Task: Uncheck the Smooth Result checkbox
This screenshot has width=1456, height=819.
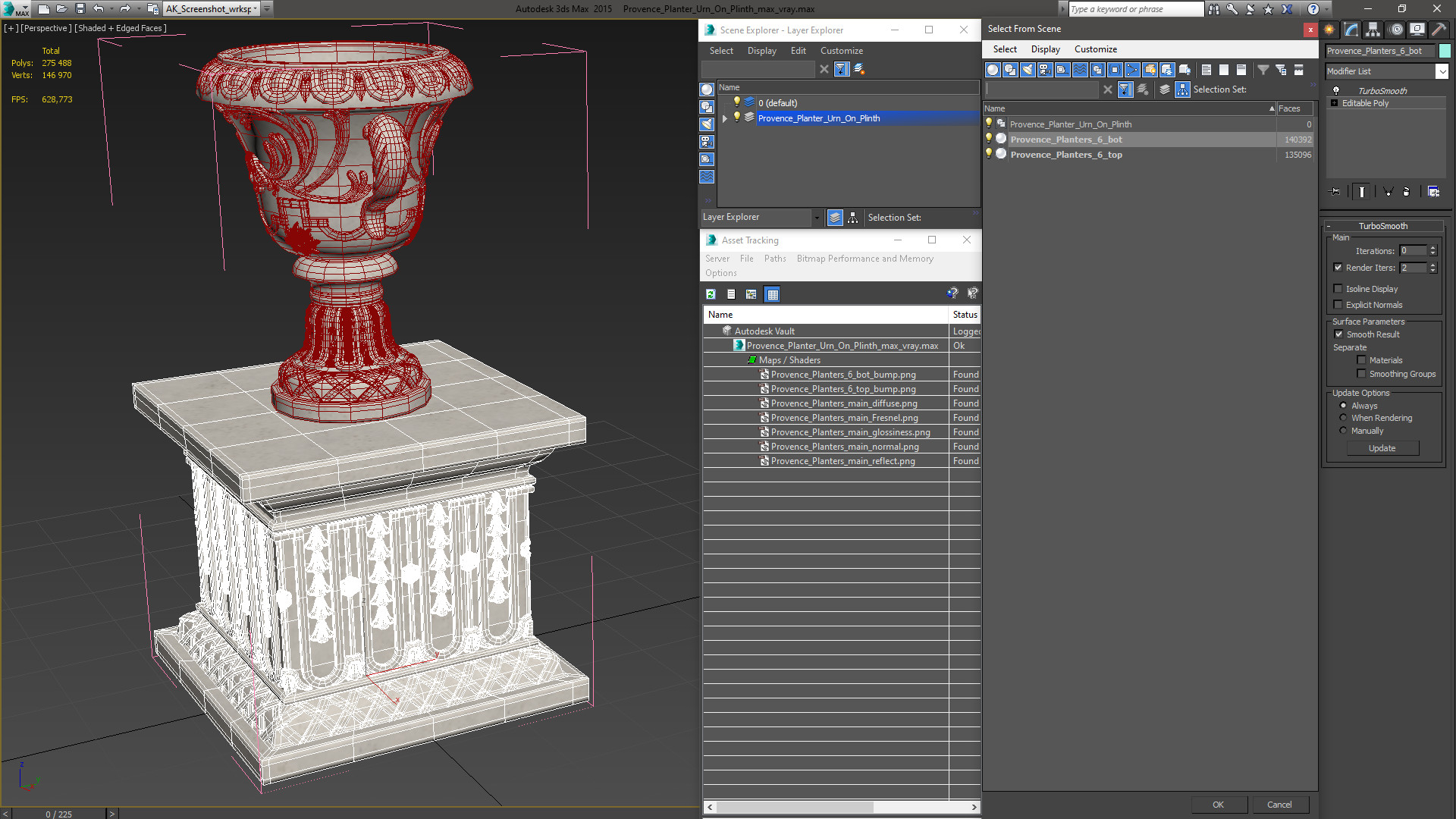Action: 1338,334
